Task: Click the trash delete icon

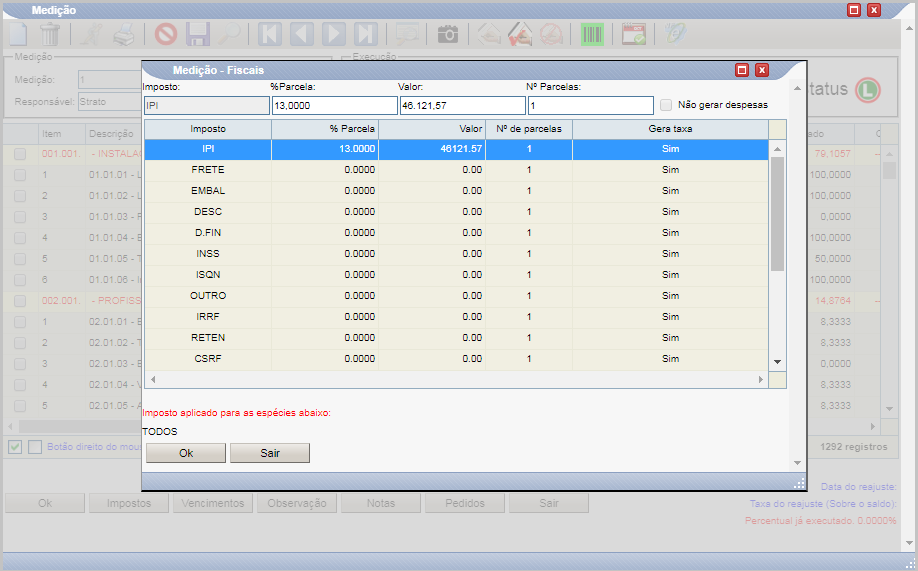Action: click(50, 34)
